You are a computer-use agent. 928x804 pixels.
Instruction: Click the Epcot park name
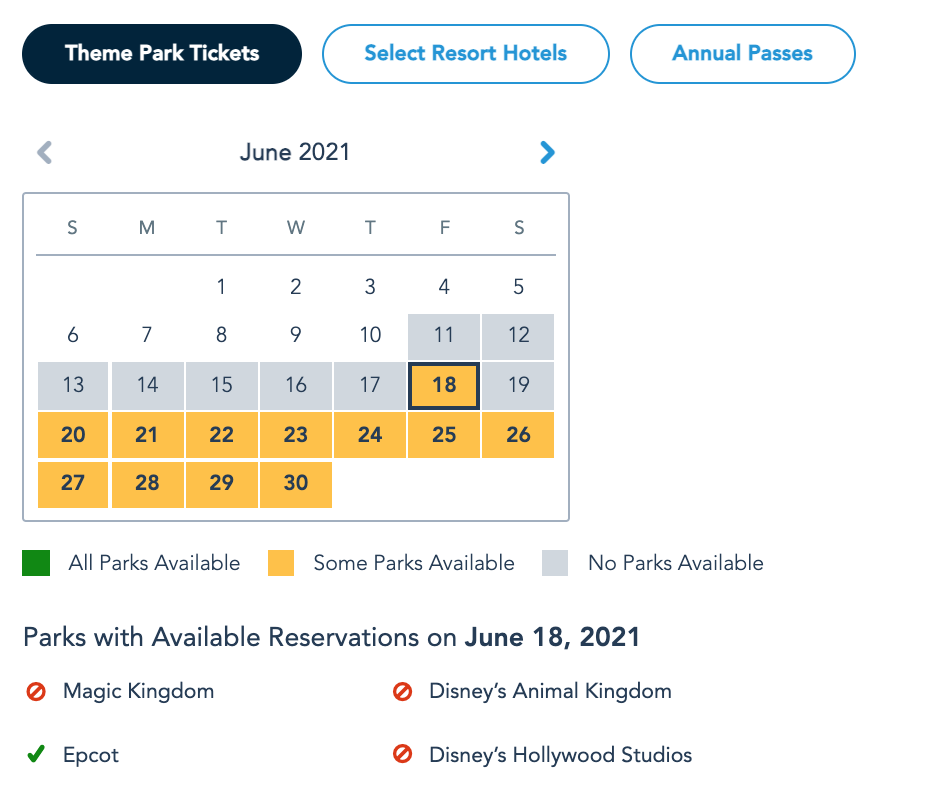point(91,756)
